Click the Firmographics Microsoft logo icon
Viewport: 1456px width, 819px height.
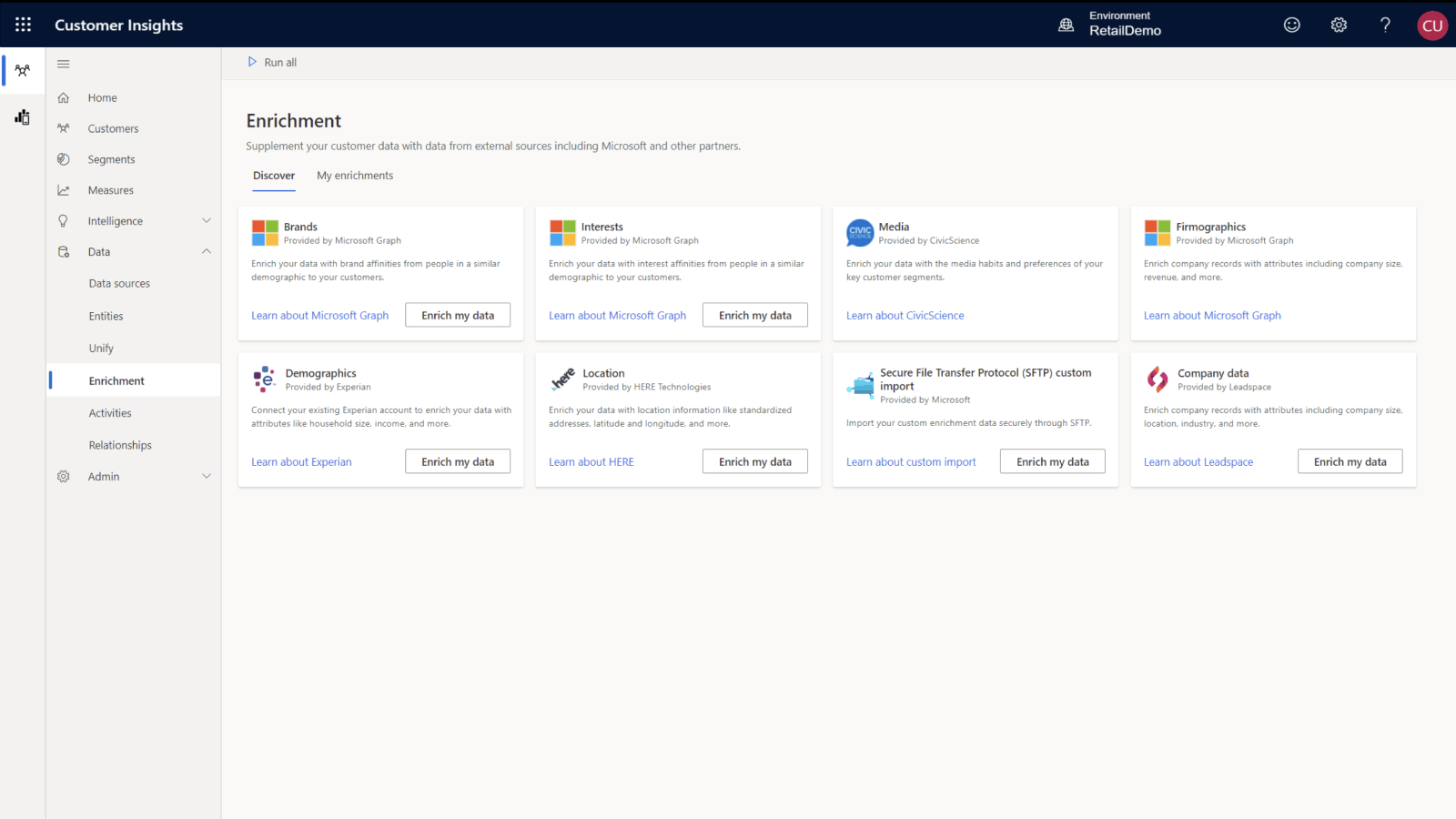tap(1158, 233)
